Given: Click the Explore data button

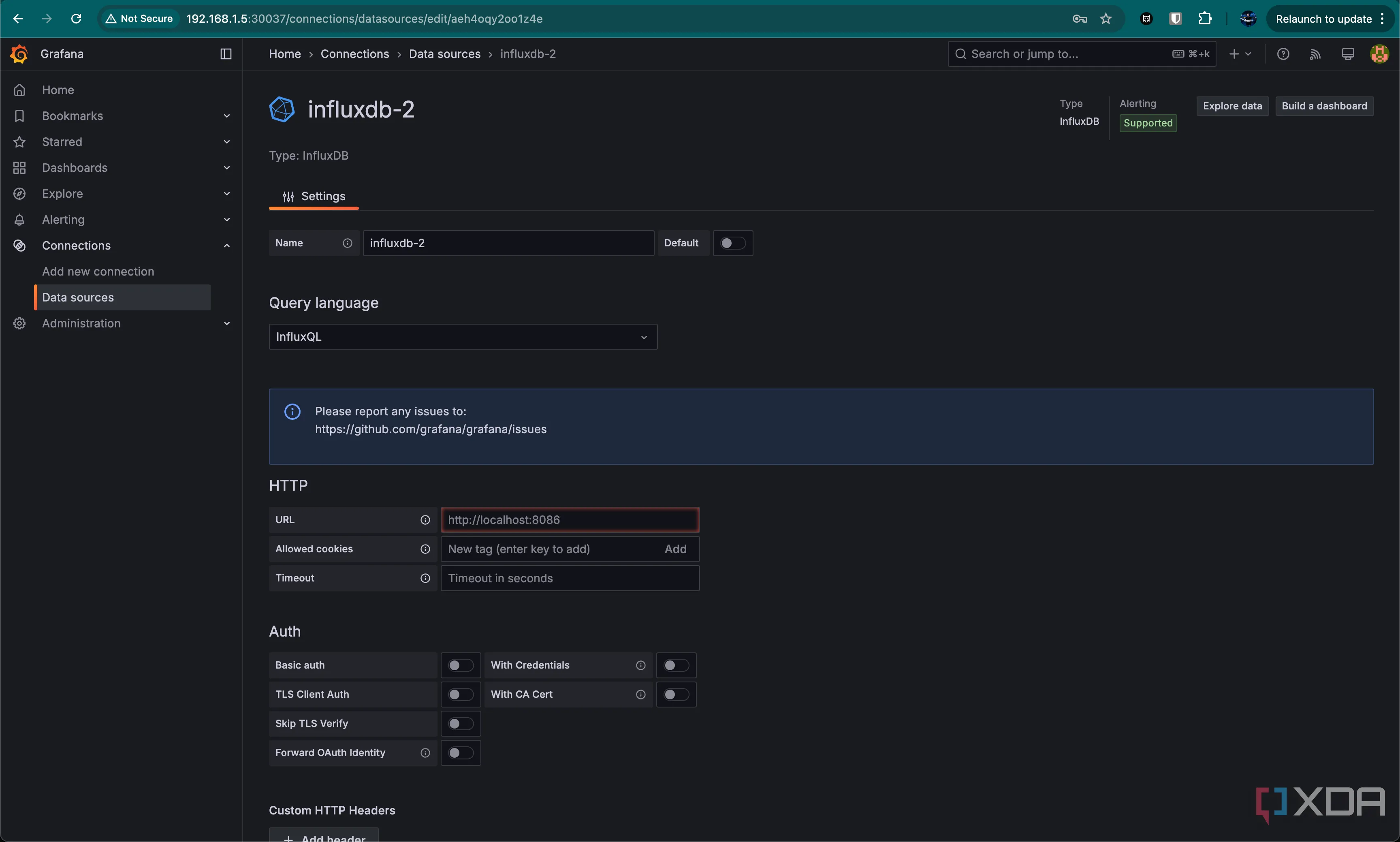Looking at the screenshot, I should 1232,106.
